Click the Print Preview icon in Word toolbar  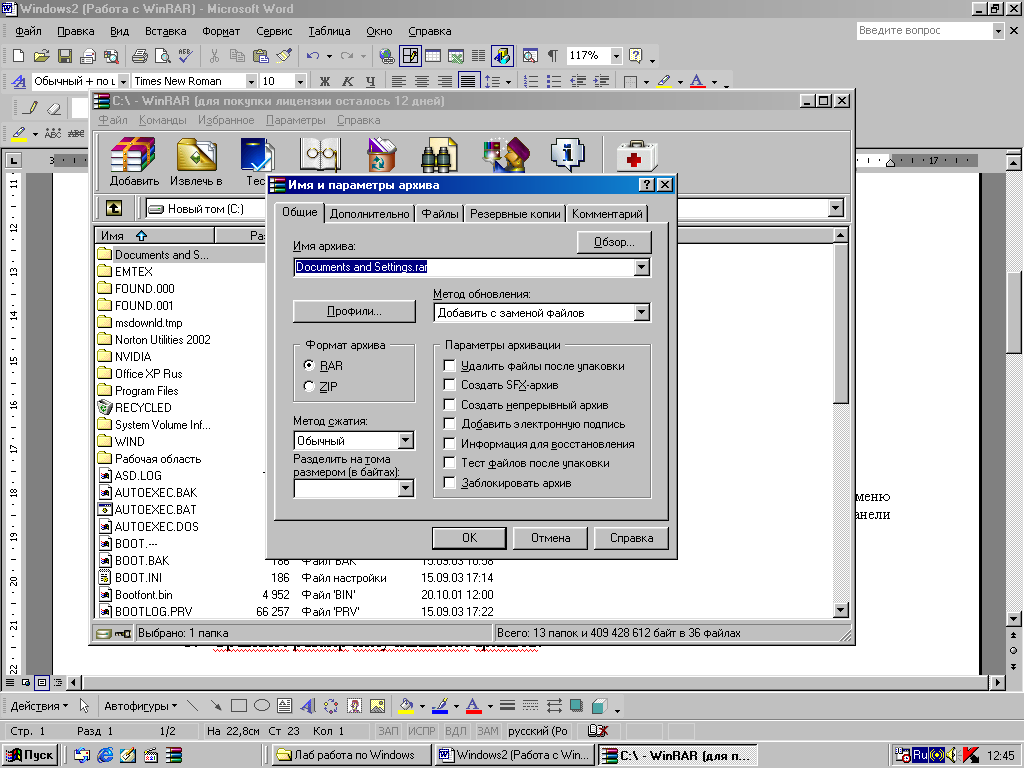[x=162, y=56]
